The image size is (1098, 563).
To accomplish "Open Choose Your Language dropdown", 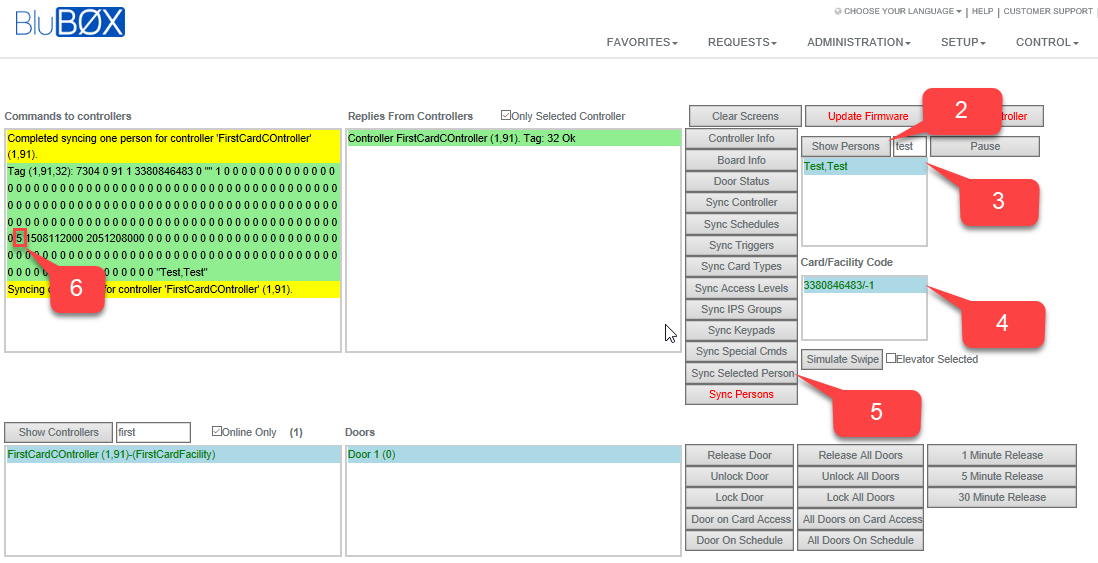I will pos(902,12).
